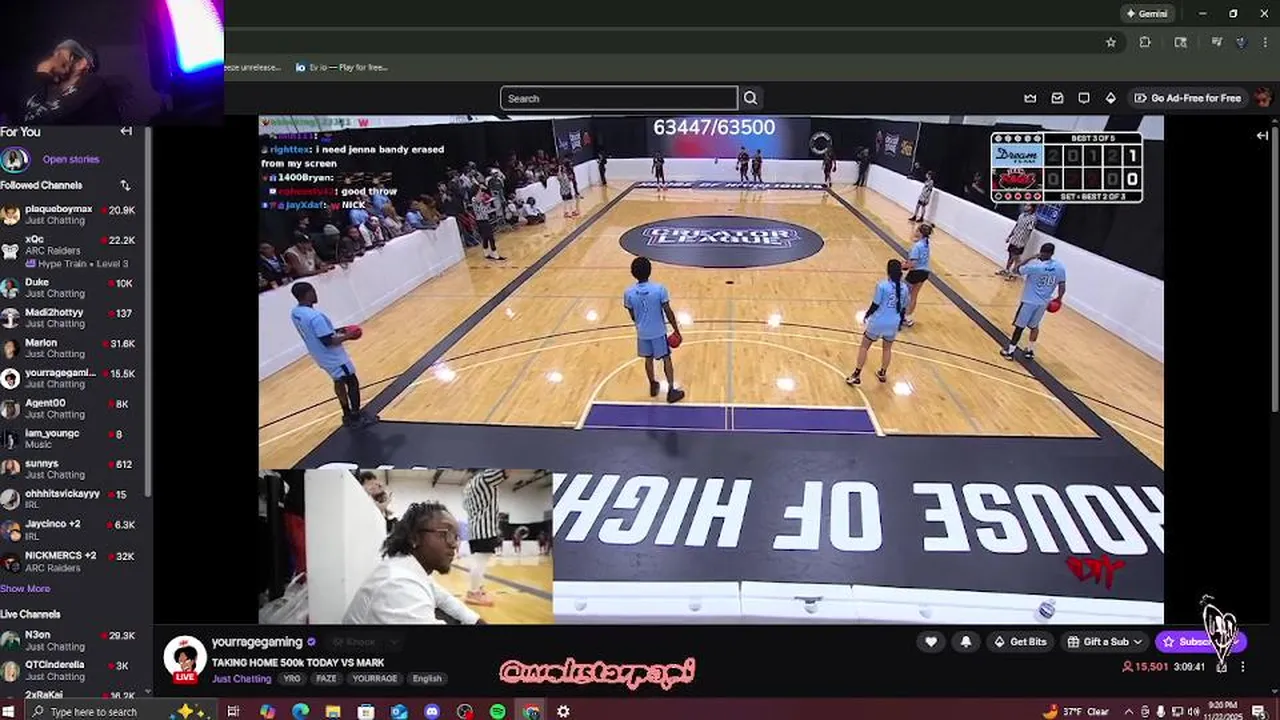This screenshot has width=1280, height=720.
Task: Click the English language tag
Action: (x=427, y=678)
